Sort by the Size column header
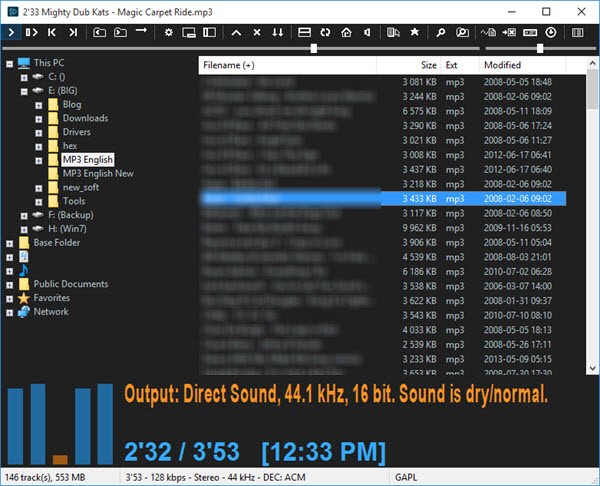The width and height of the screenshot is (600, 486). coord(408,65)
